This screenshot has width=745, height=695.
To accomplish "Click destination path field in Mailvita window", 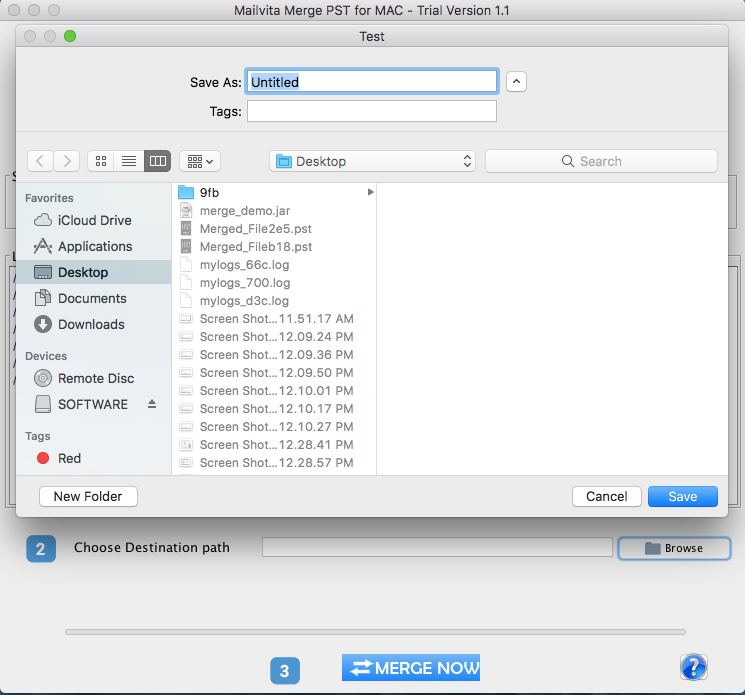I will coord(437,547).
